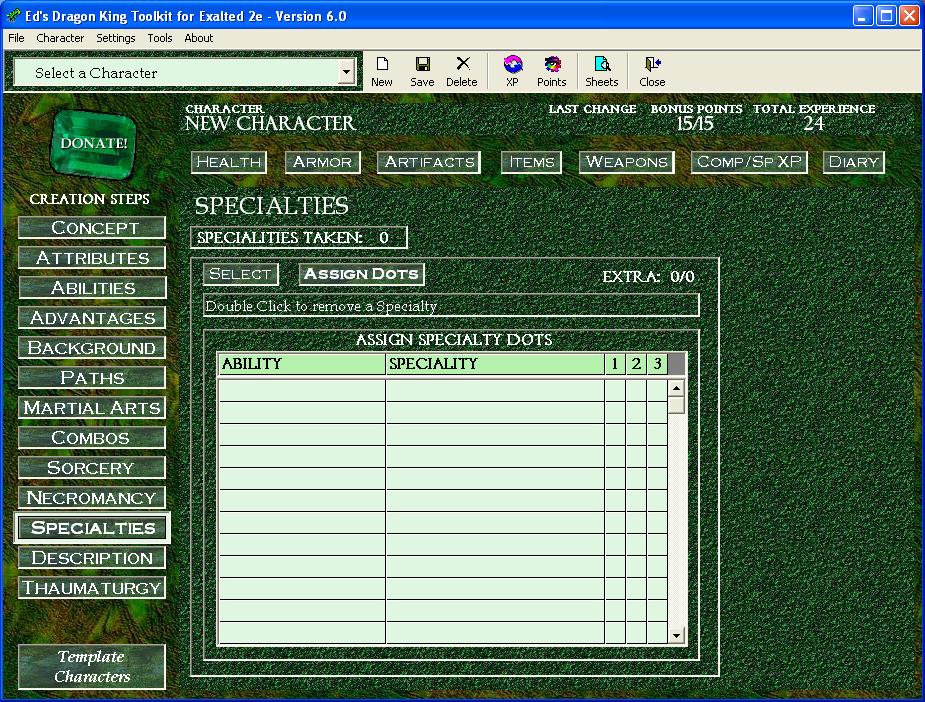
Task: Open the Items section
Action: click(532, 162)
